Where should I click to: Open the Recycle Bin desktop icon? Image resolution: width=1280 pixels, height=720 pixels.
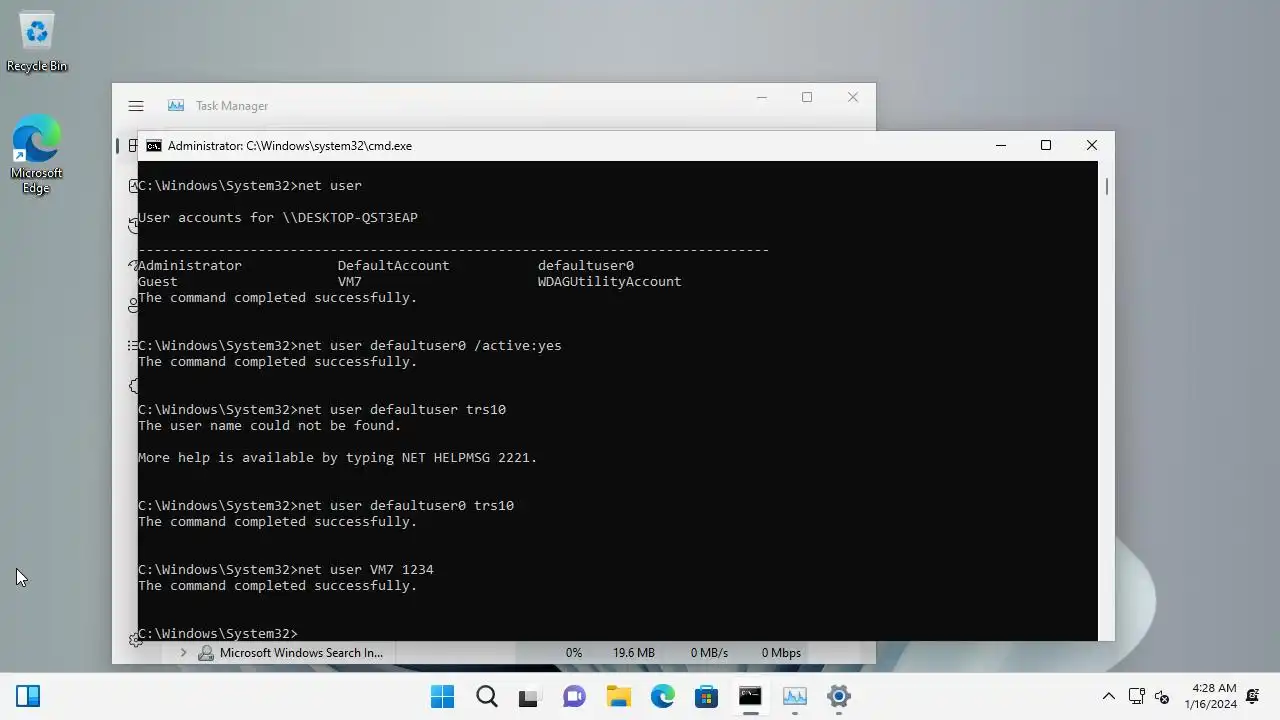click(x=37, y=42)
